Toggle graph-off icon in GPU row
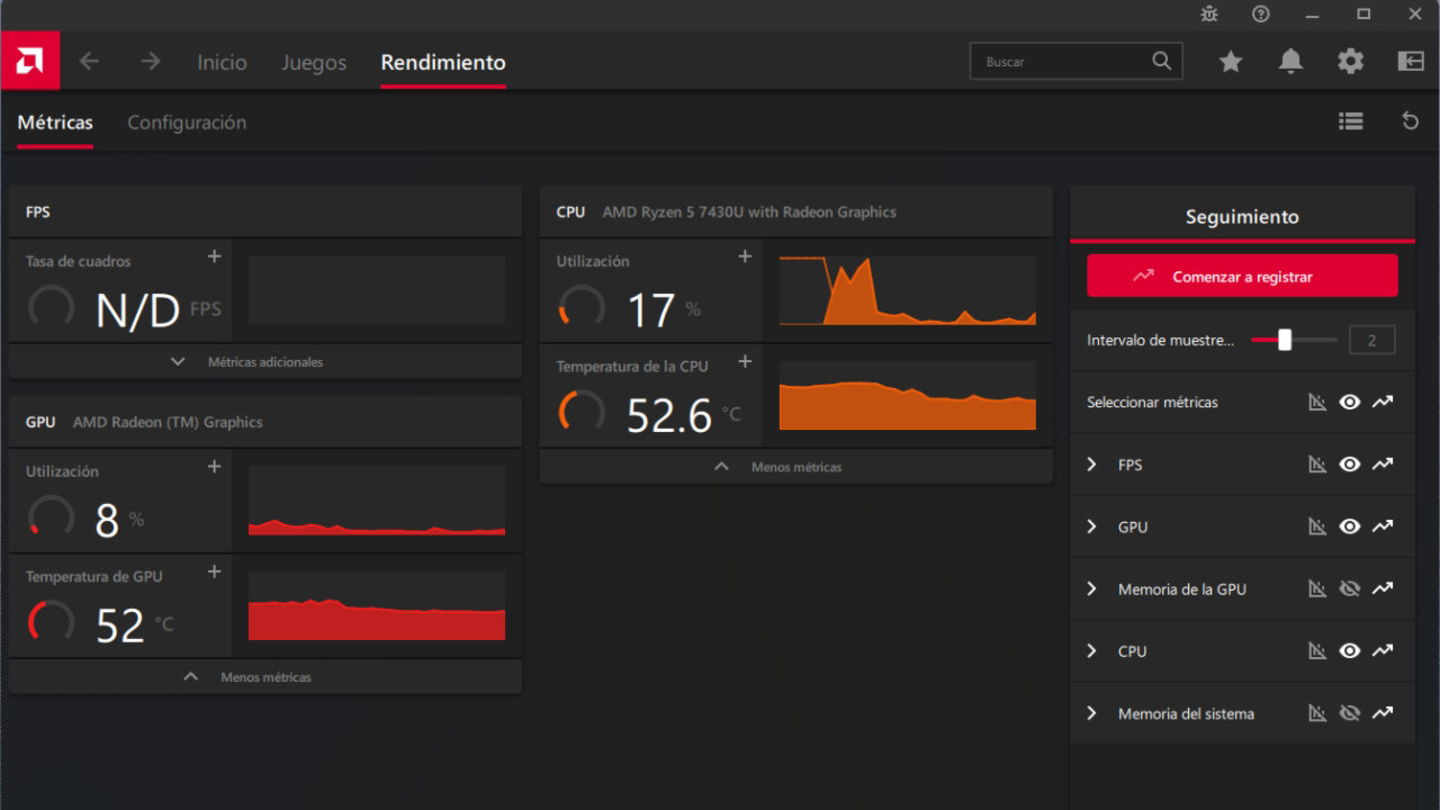This screenshot has width=1440, height=810. 1317,526
